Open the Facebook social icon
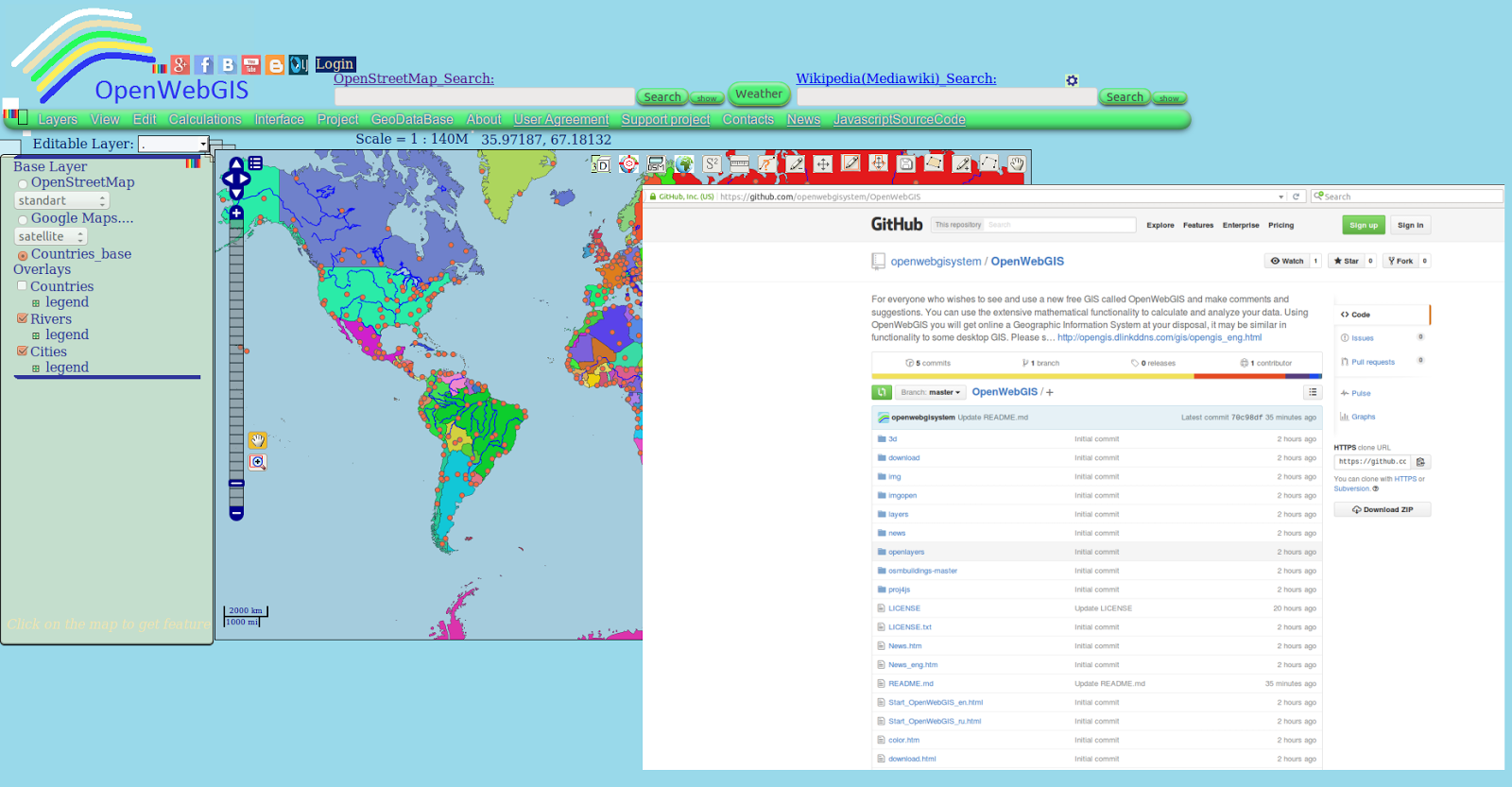This screenshot has width=1512, height=787. click(204, 65)
